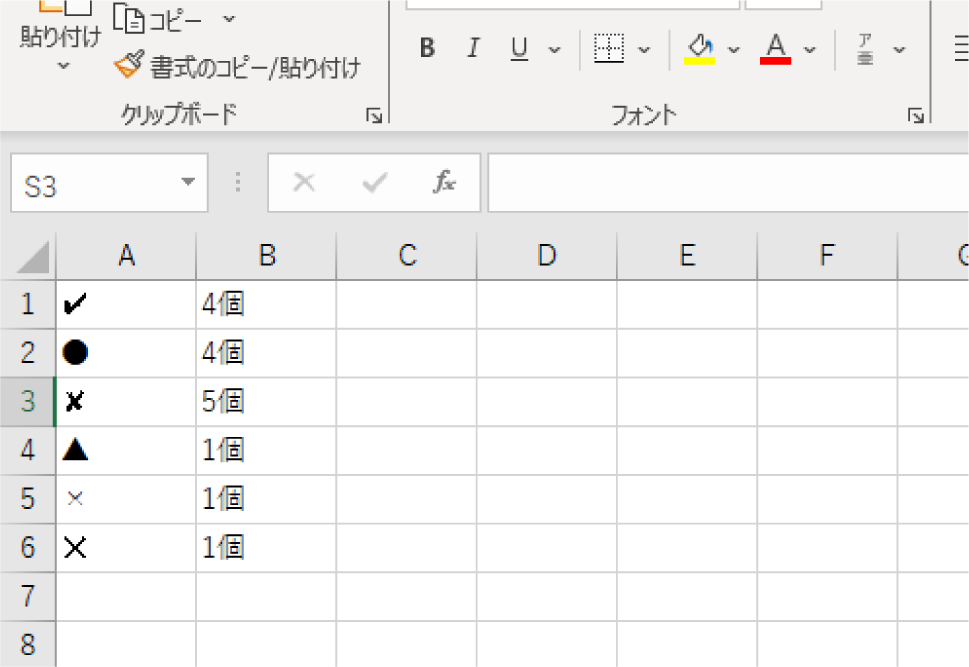Expand the Copy (コピー) dropdown arrow

click(x=229, y=19)
